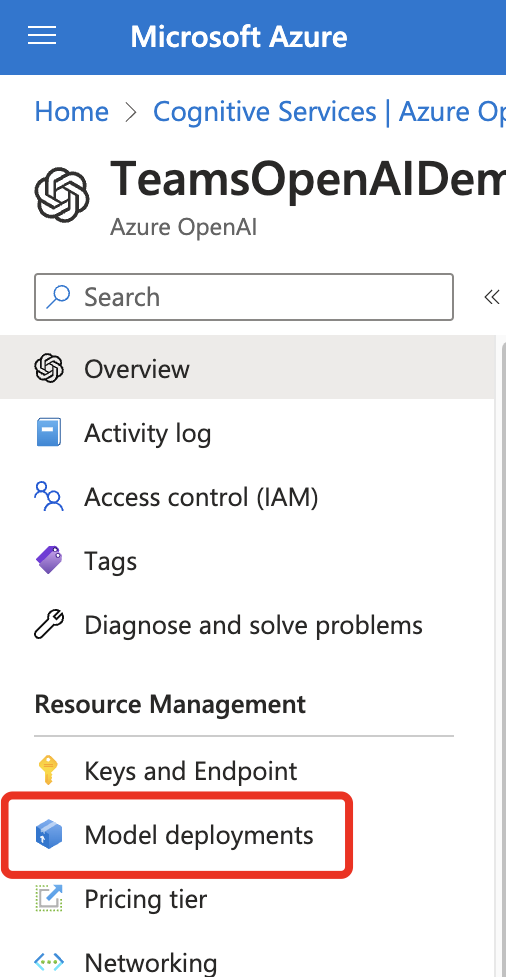Open the hamburger portal menu

coord(42,36)
